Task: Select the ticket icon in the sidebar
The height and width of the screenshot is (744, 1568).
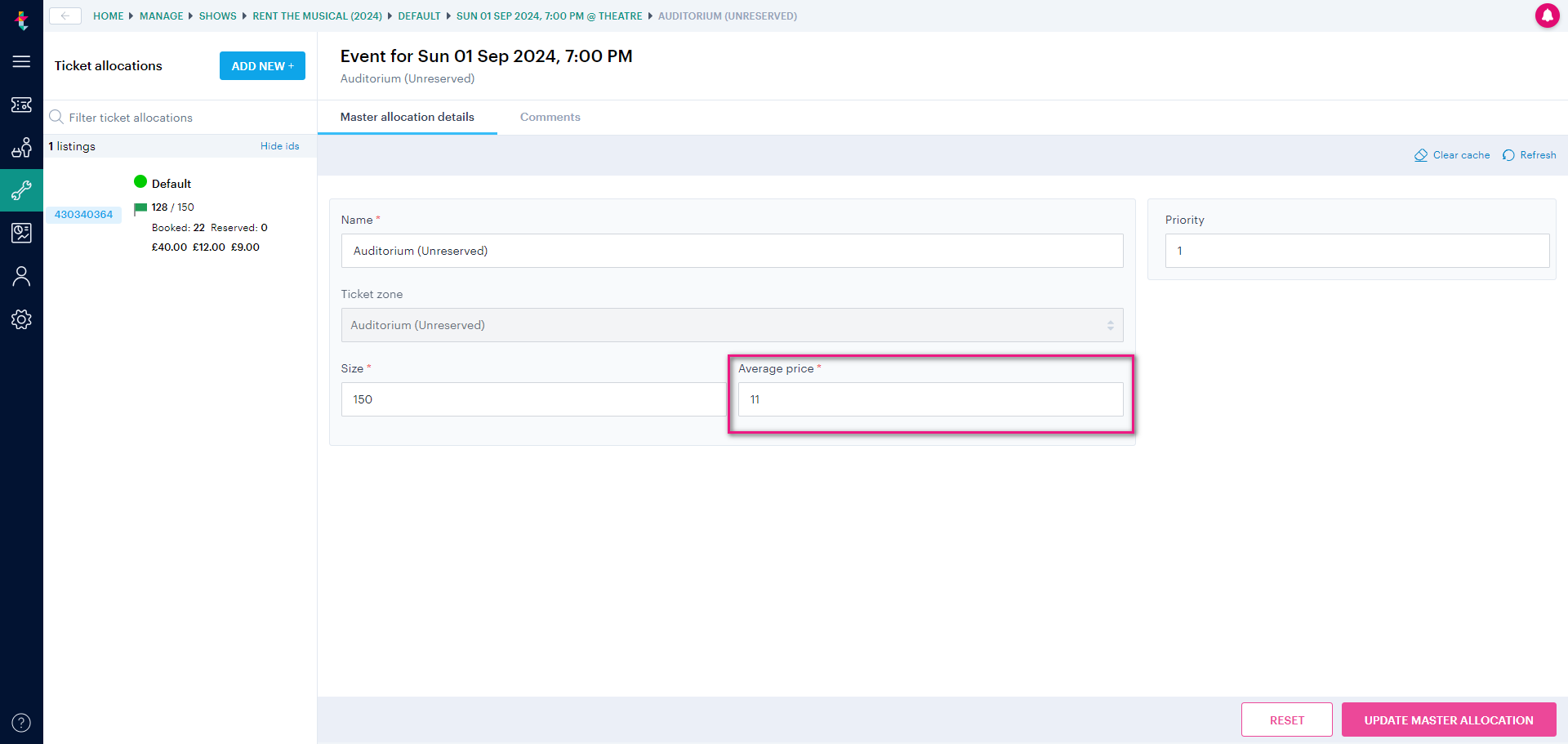Action: (x=21, y=105)
